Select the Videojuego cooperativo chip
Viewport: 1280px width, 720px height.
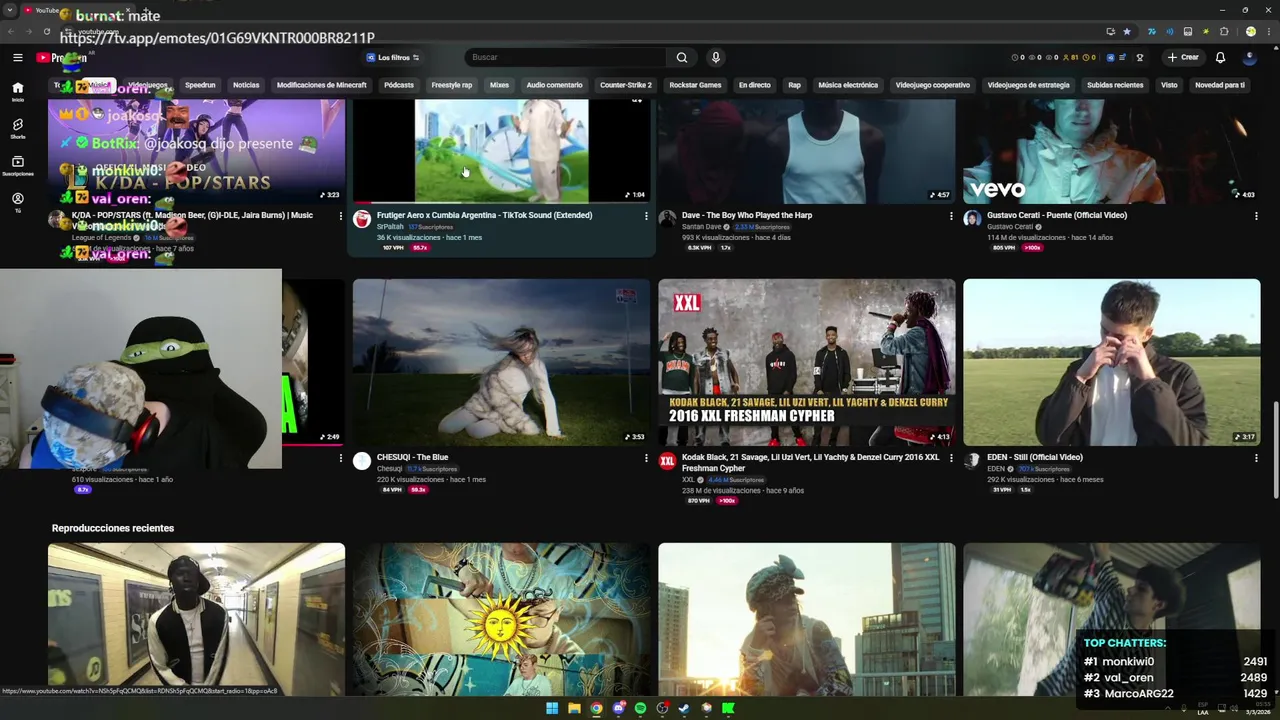pos(933,85)
